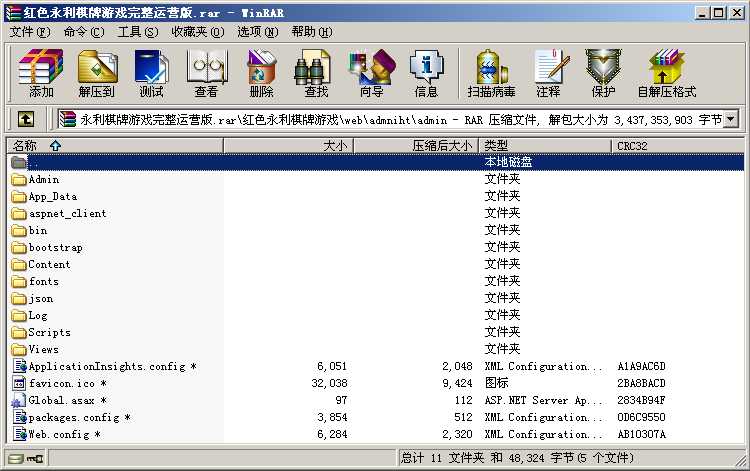Open the 选项(N) menu
Viewport: 750px width, 471px height.
pyautogui.click(x=258, y=32)
